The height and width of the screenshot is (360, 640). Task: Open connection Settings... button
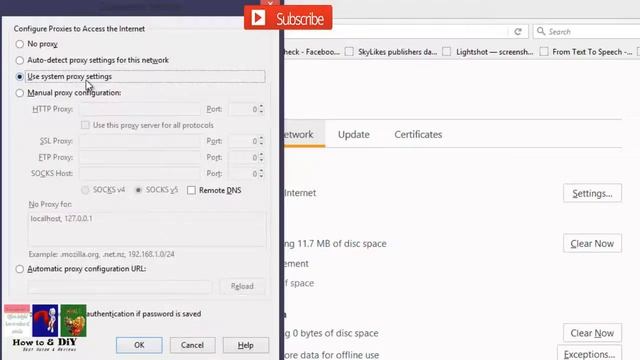592,193
